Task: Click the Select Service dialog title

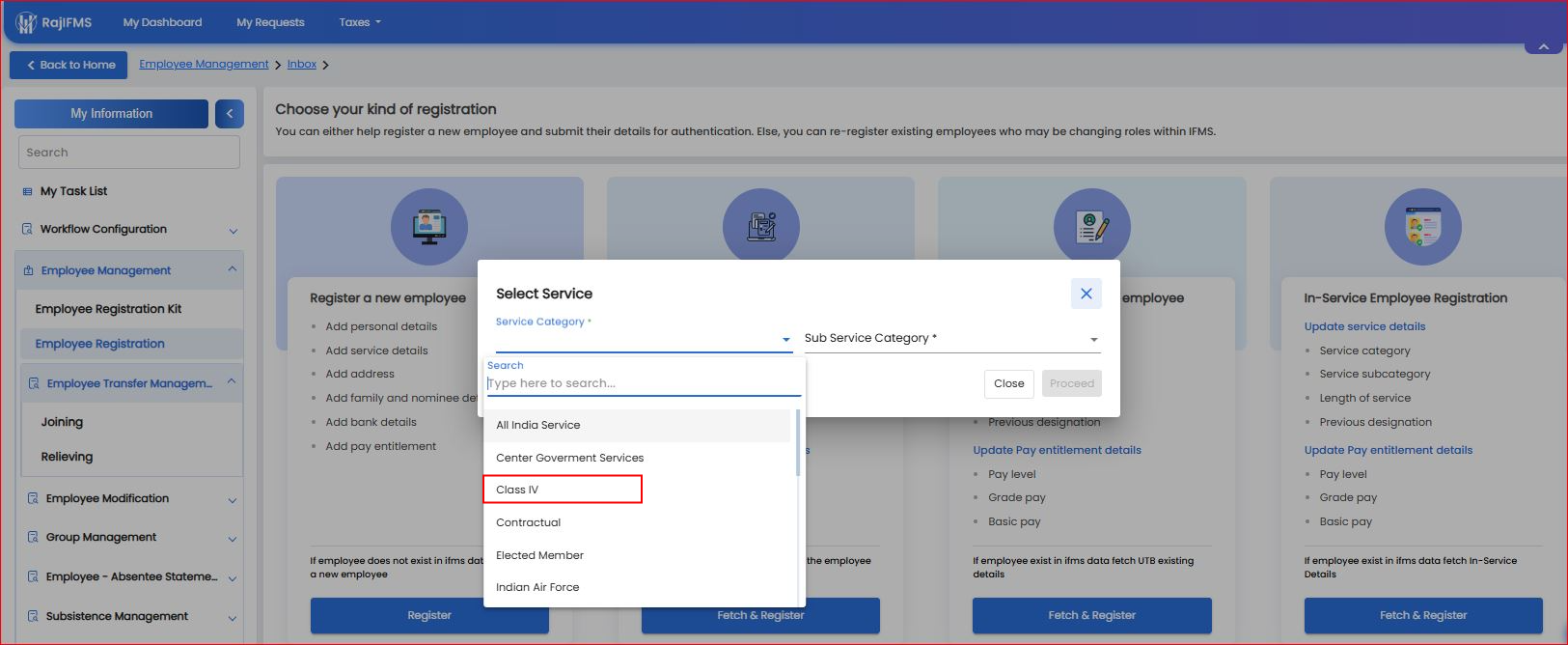Action: pos(544,294)
